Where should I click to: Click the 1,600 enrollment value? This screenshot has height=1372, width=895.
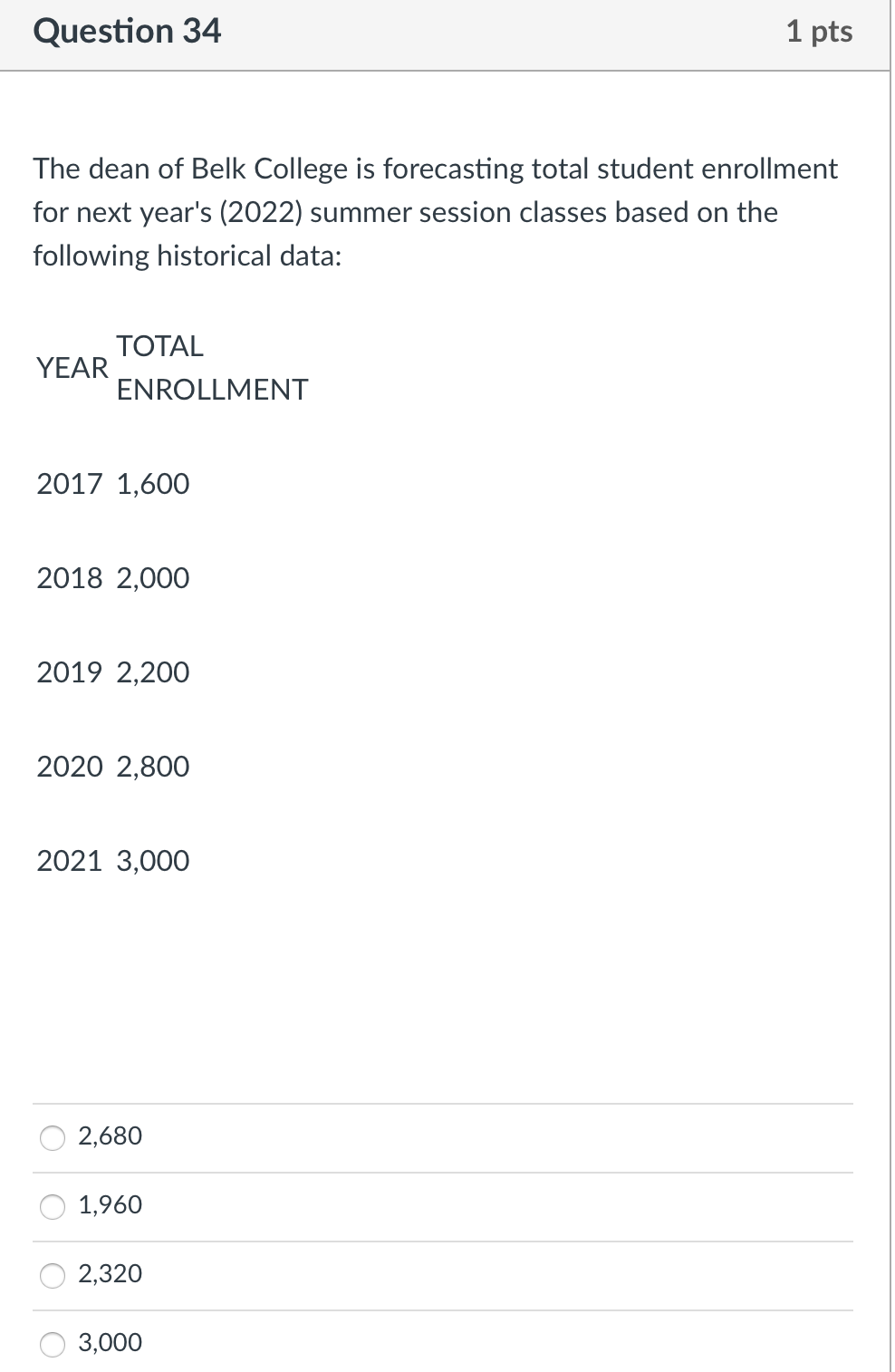coord(153,484)
